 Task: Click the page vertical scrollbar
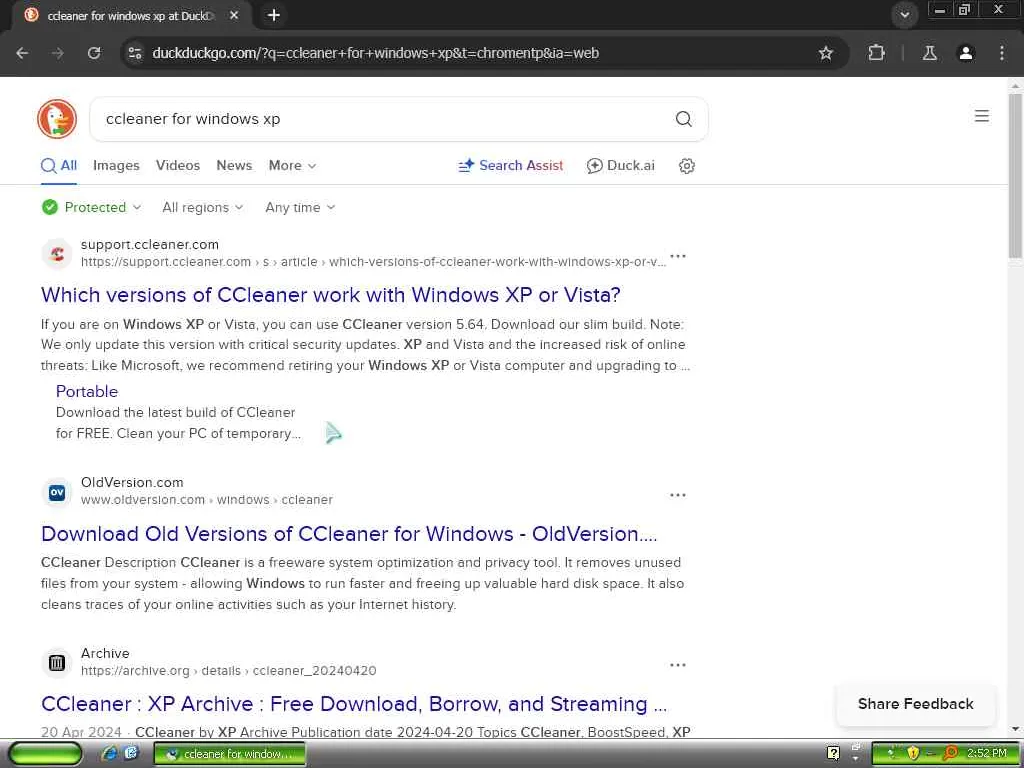1015,175
